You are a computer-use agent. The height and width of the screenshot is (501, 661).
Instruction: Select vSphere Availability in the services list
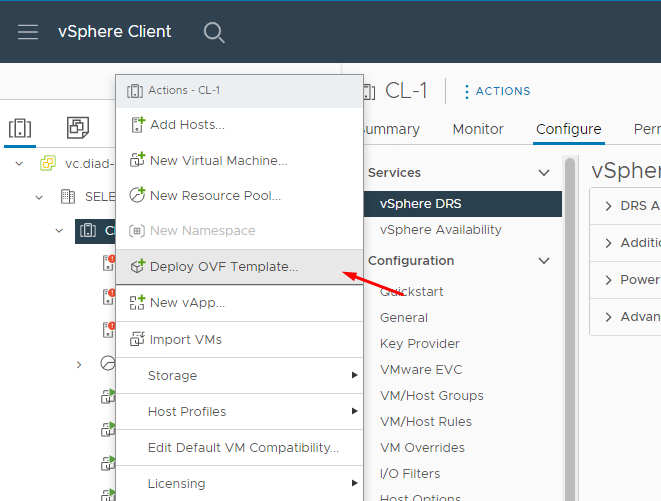[x=440, y=230]
